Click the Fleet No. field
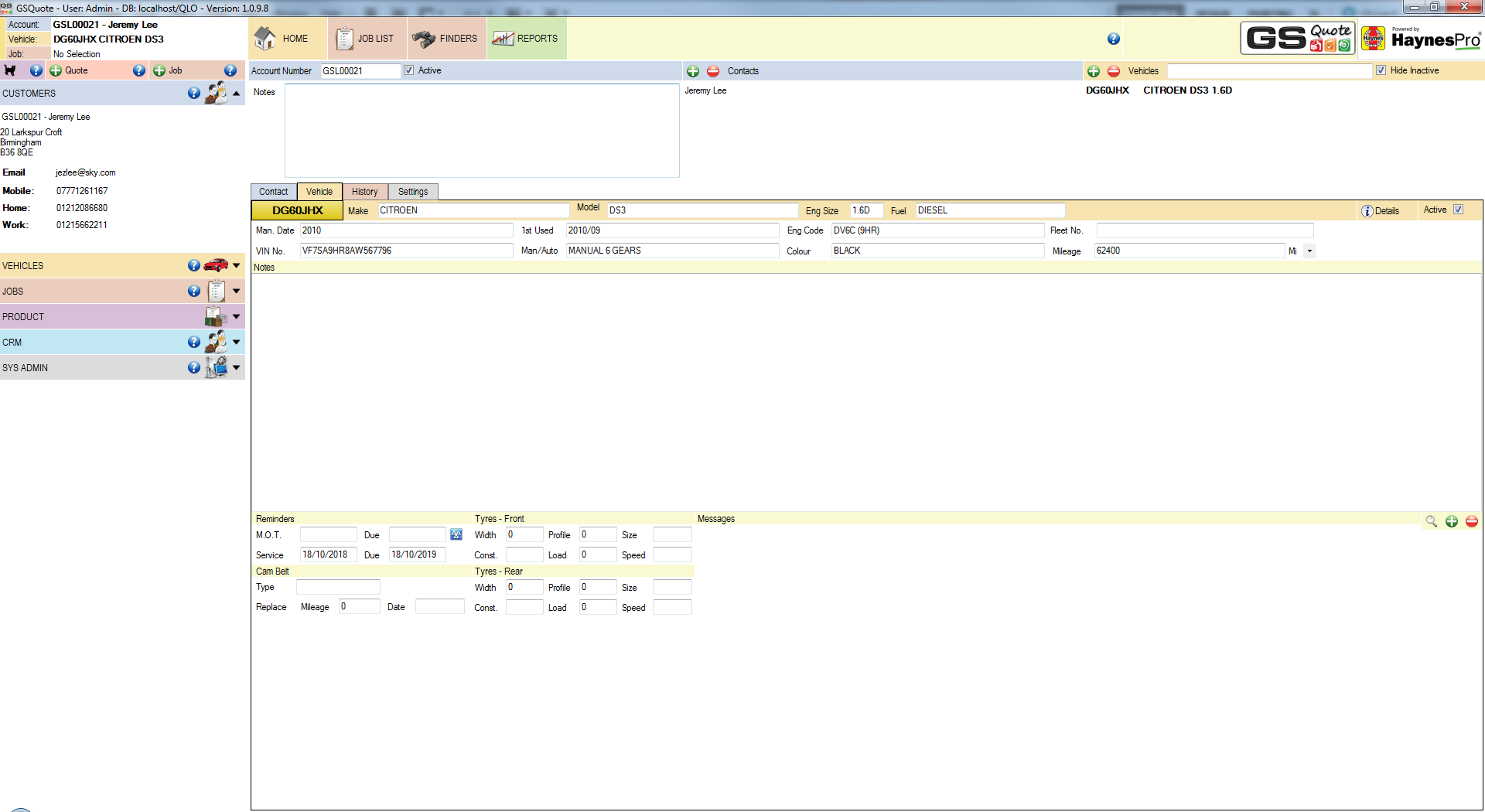Viewport: 1485px width, 812px height. pyautogui.click(x=1205, y=230)
